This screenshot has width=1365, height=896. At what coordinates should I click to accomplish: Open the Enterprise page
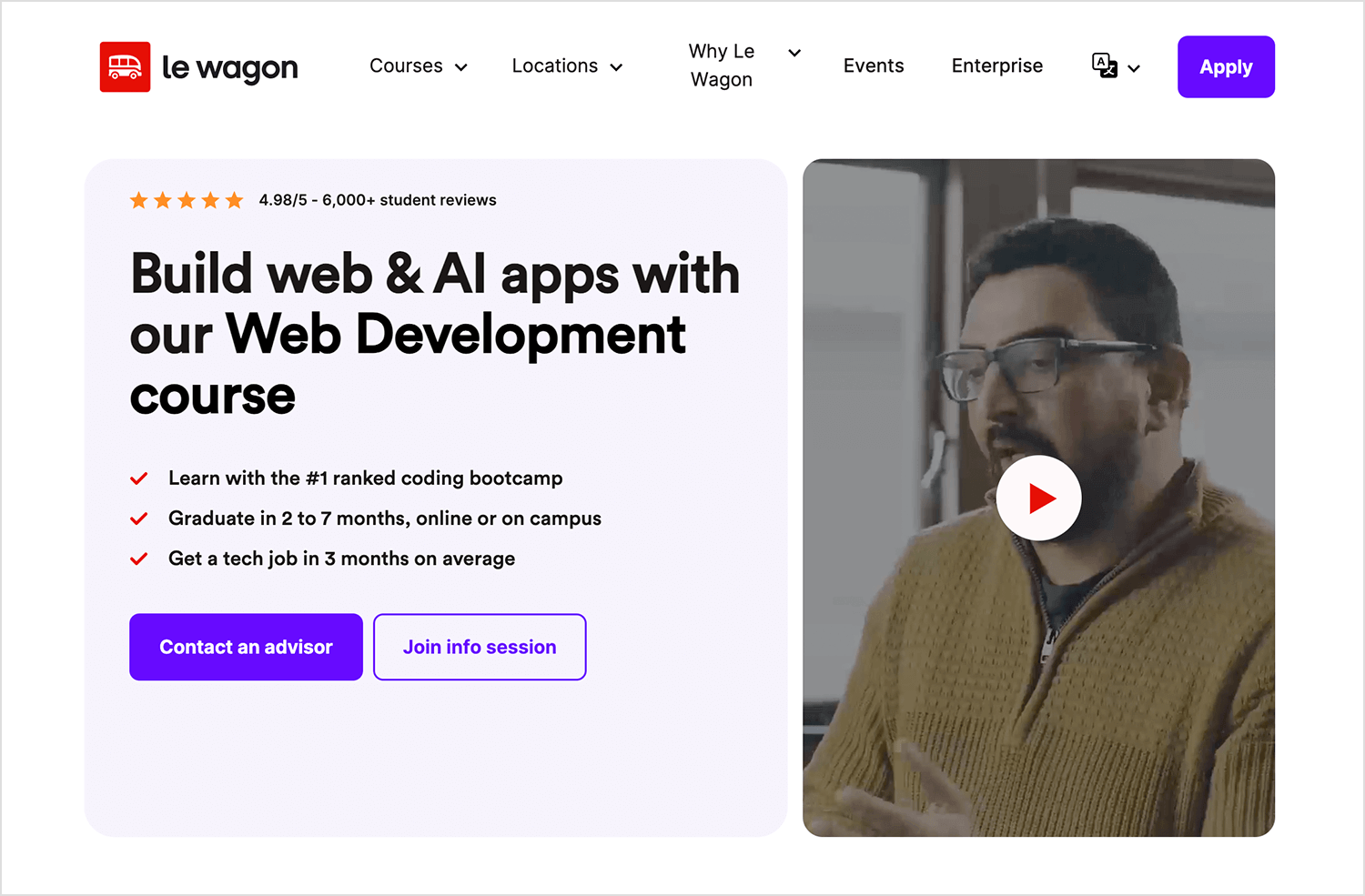pos(997,65)
